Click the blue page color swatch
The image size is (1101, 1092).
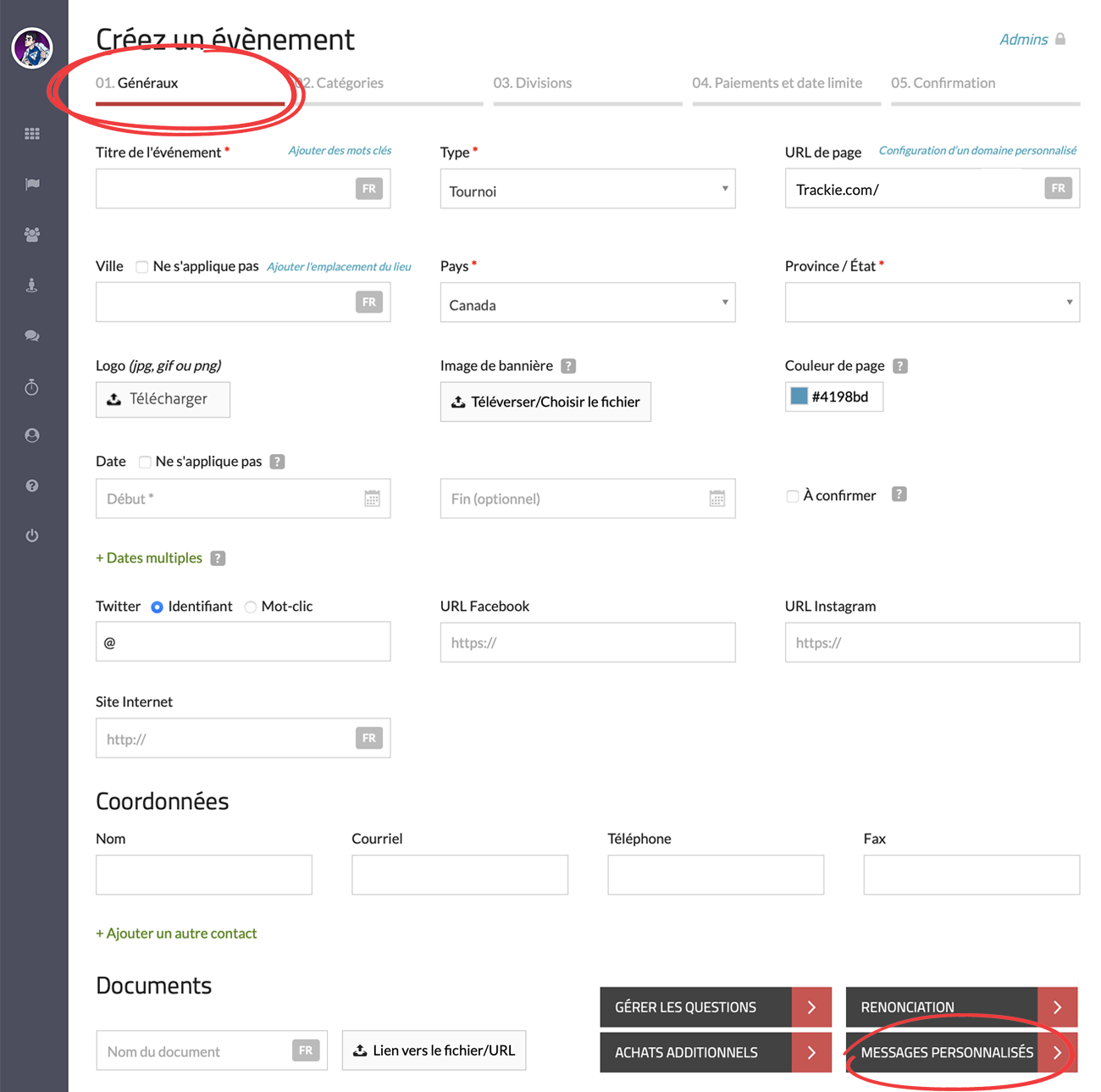[x=799, y=396]
